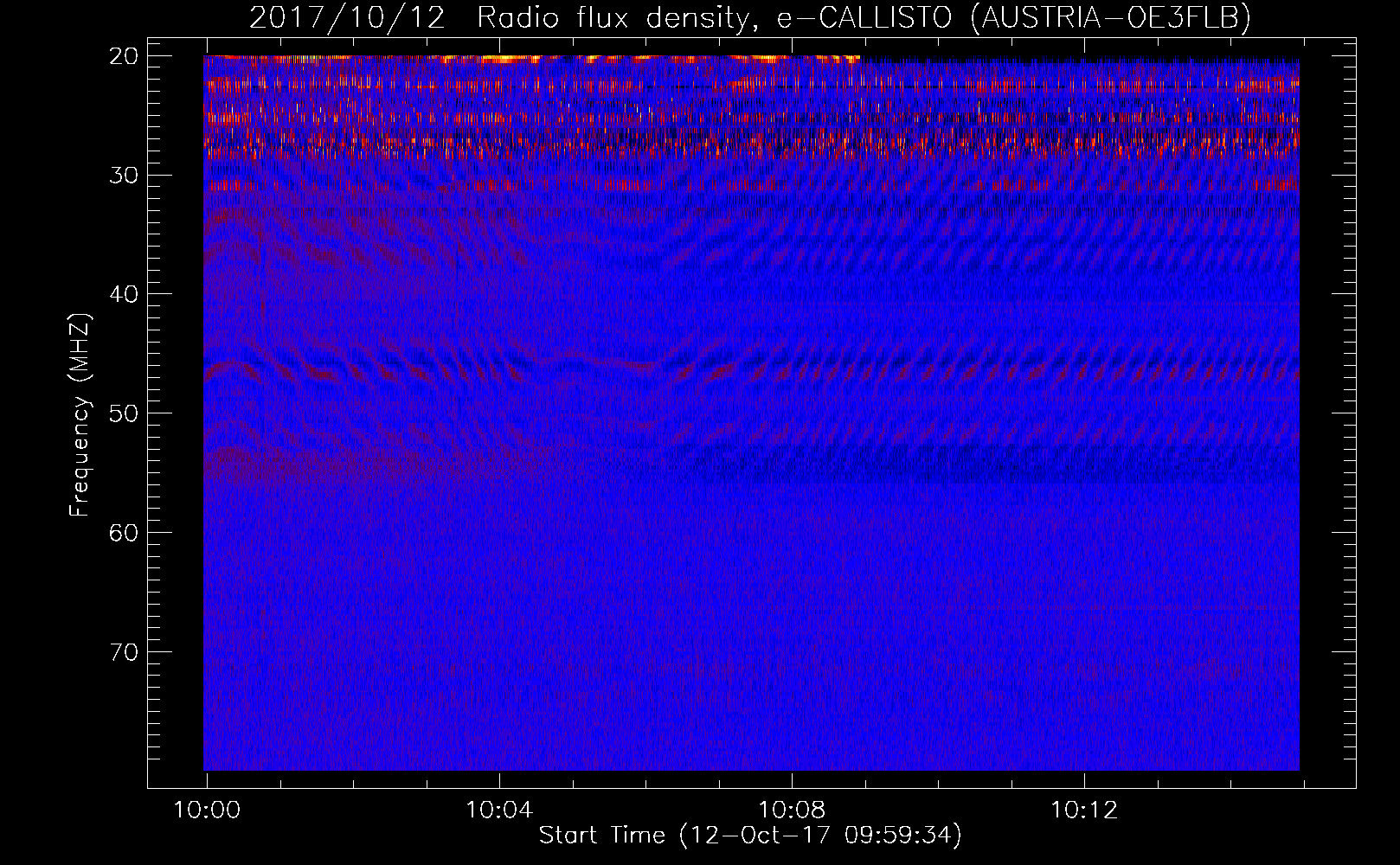Screen dimensions: 1400x865
Task: Click the 30 frequency tick label
Action: coord(124,176)
